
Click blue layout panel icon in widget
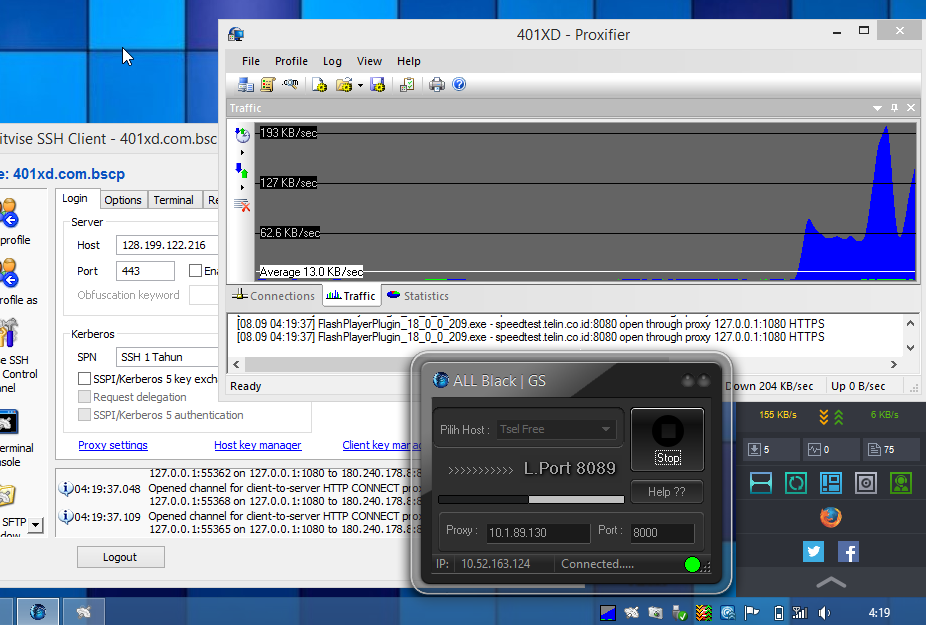(831, 483)
